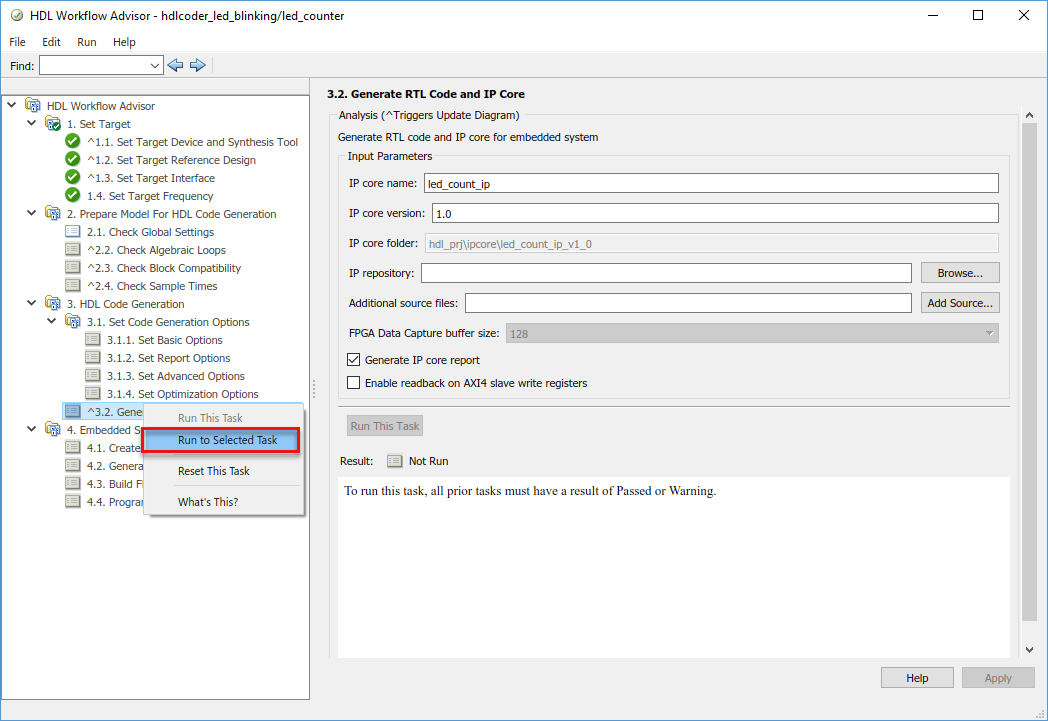Click task icon for the 3.2 Generate row
The width and height of the screenshot is (1048, 721).
tap(73, 411)
